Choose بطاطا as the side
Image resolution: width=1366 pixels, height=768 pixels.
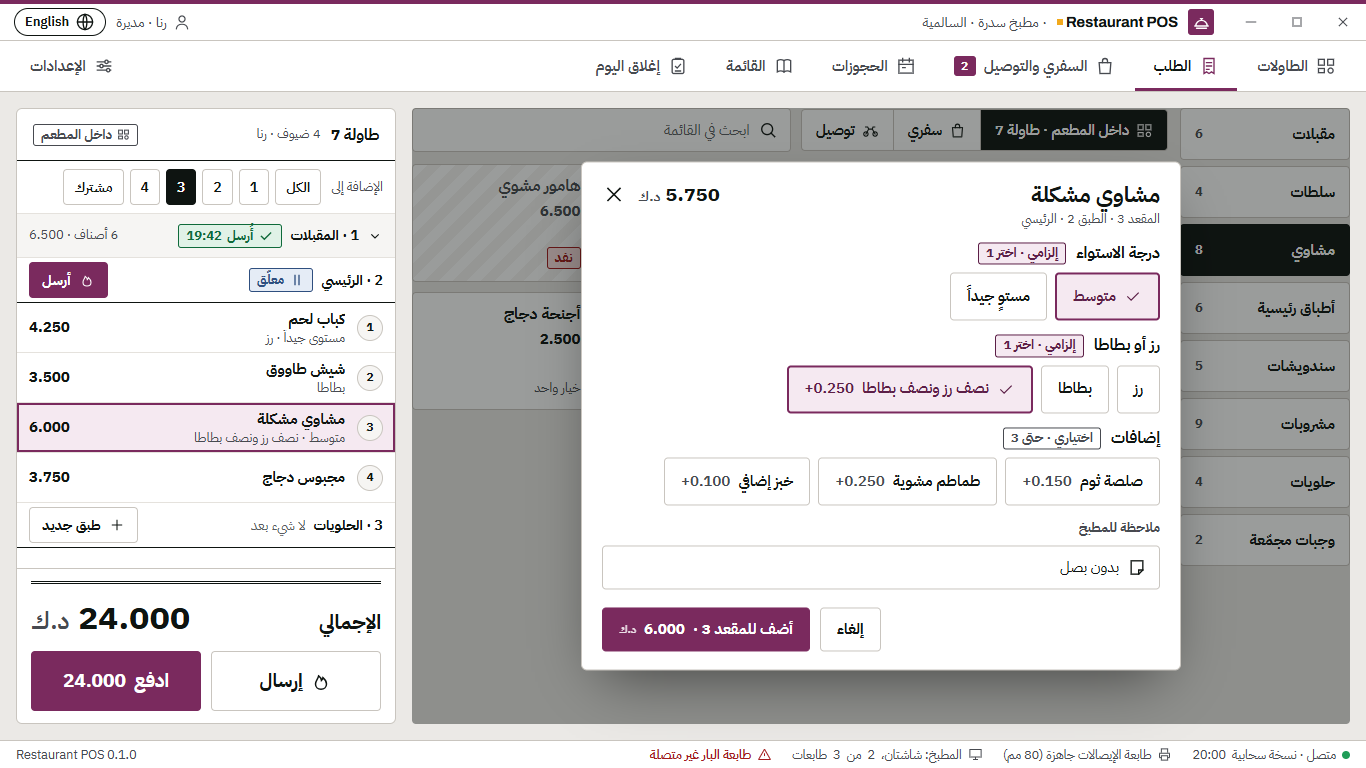(1075, 389)
